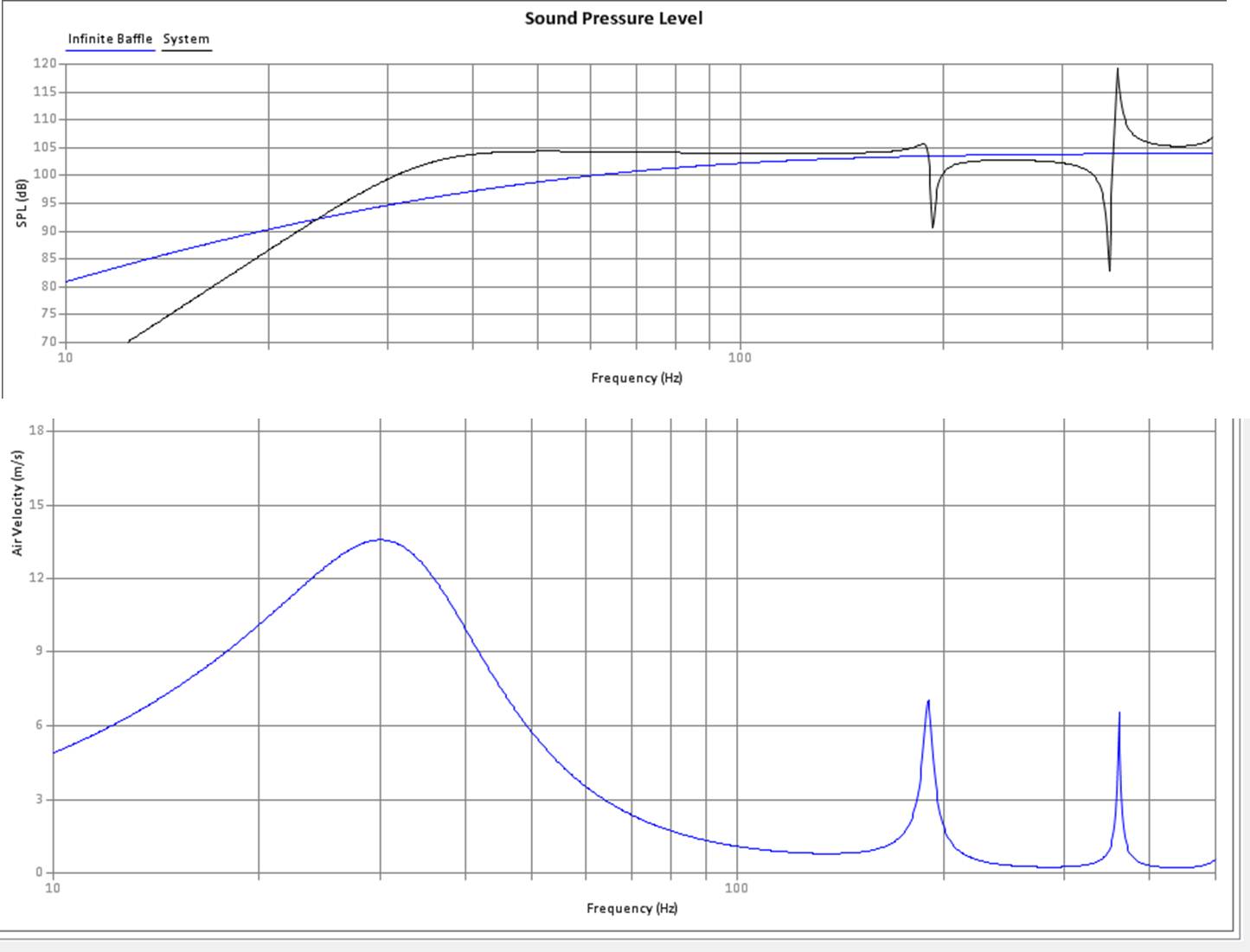The height and width of the screenshot is (952, 1250).
Task: Click the 70 tick on SPL axis
Action: [x=48, y=342]
